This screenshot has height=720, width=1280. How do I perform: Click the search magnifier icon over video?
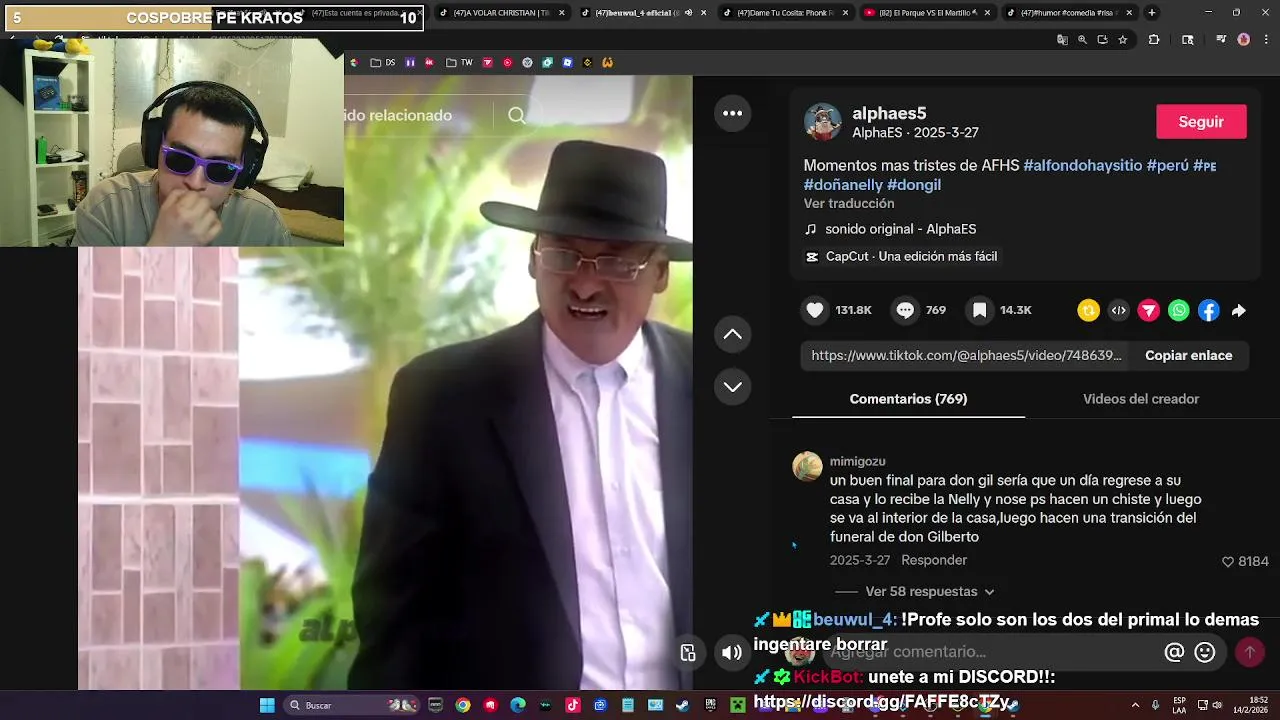517,115
